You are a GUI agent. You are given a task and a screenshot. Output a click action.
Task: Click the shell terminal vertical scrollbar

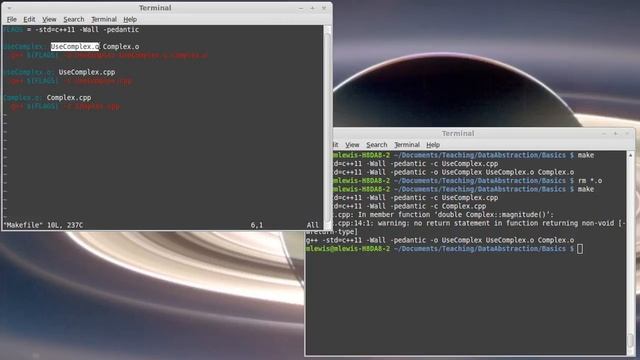pos(630,252)
